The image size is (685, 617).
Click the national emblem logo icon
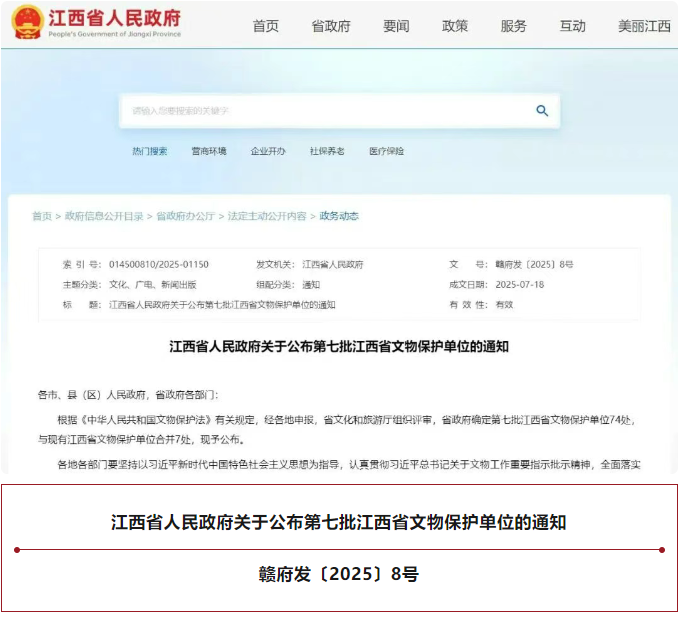point(26,23)
